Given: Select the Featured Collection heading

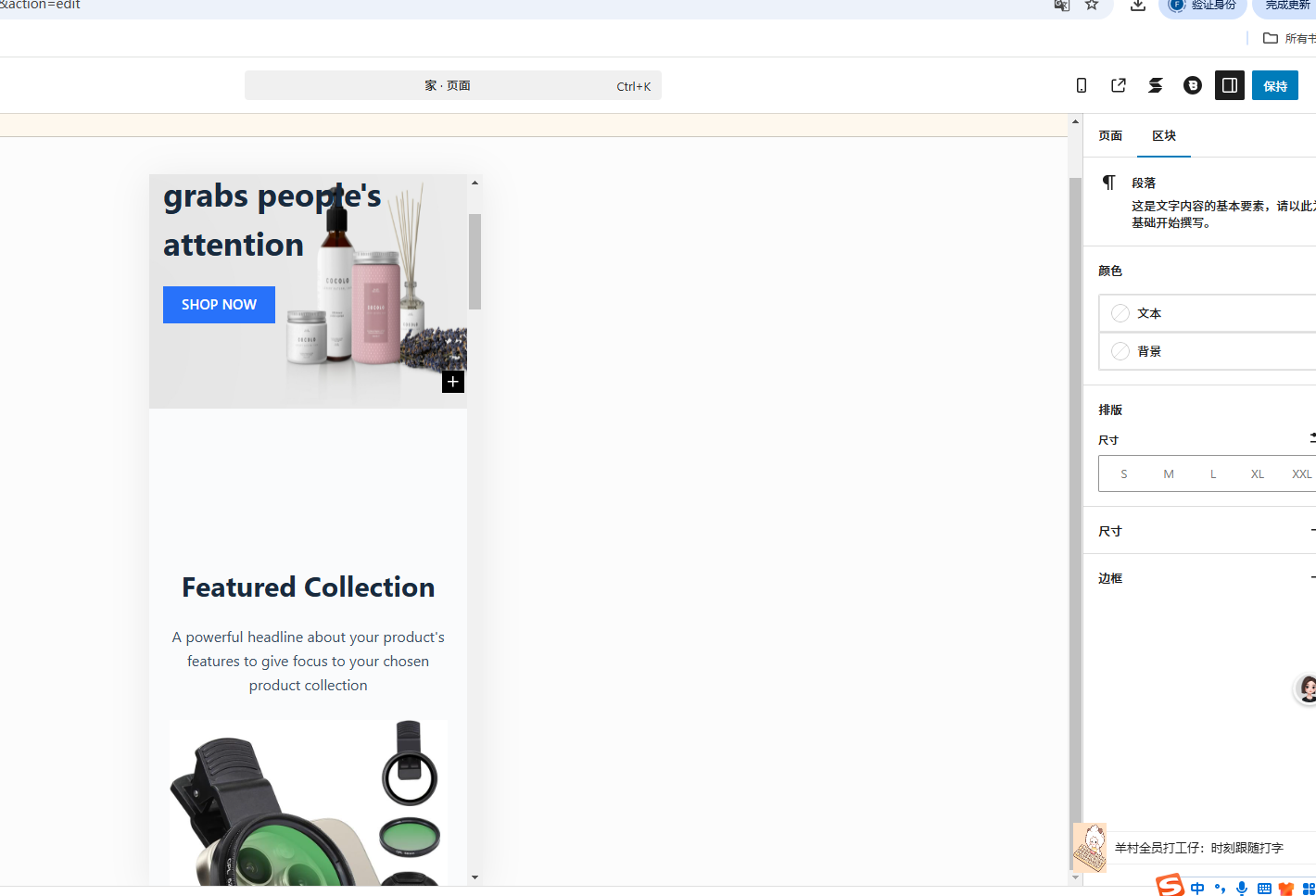Looking at the screenshot, I should pyautogui.click(x=309, y=587).
